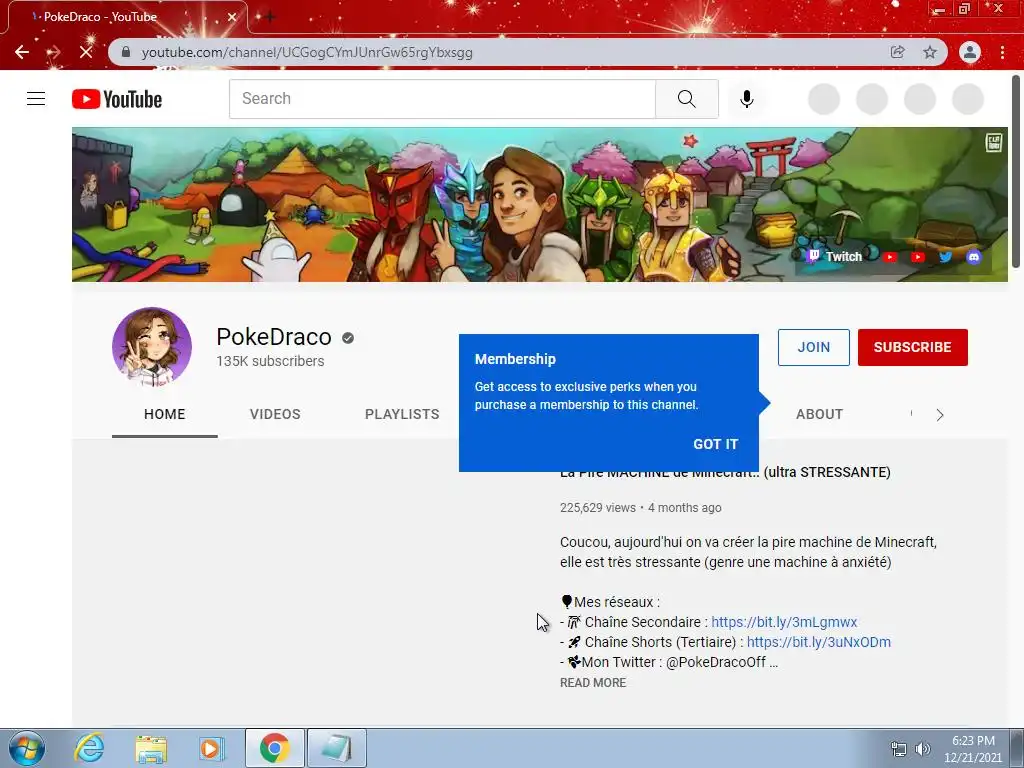The width and height of the screenshot is (1024, 768).
Task: Click '225,629 views' text
Action: 598,507
